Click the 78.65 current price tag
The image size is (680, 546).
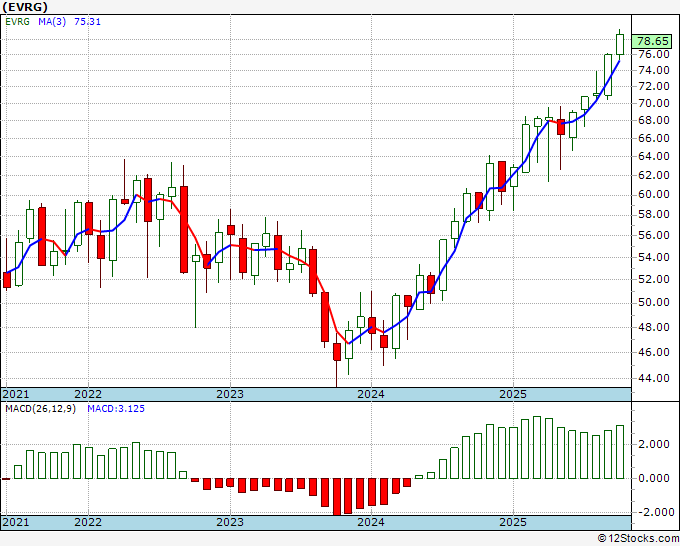click(652, 41)
